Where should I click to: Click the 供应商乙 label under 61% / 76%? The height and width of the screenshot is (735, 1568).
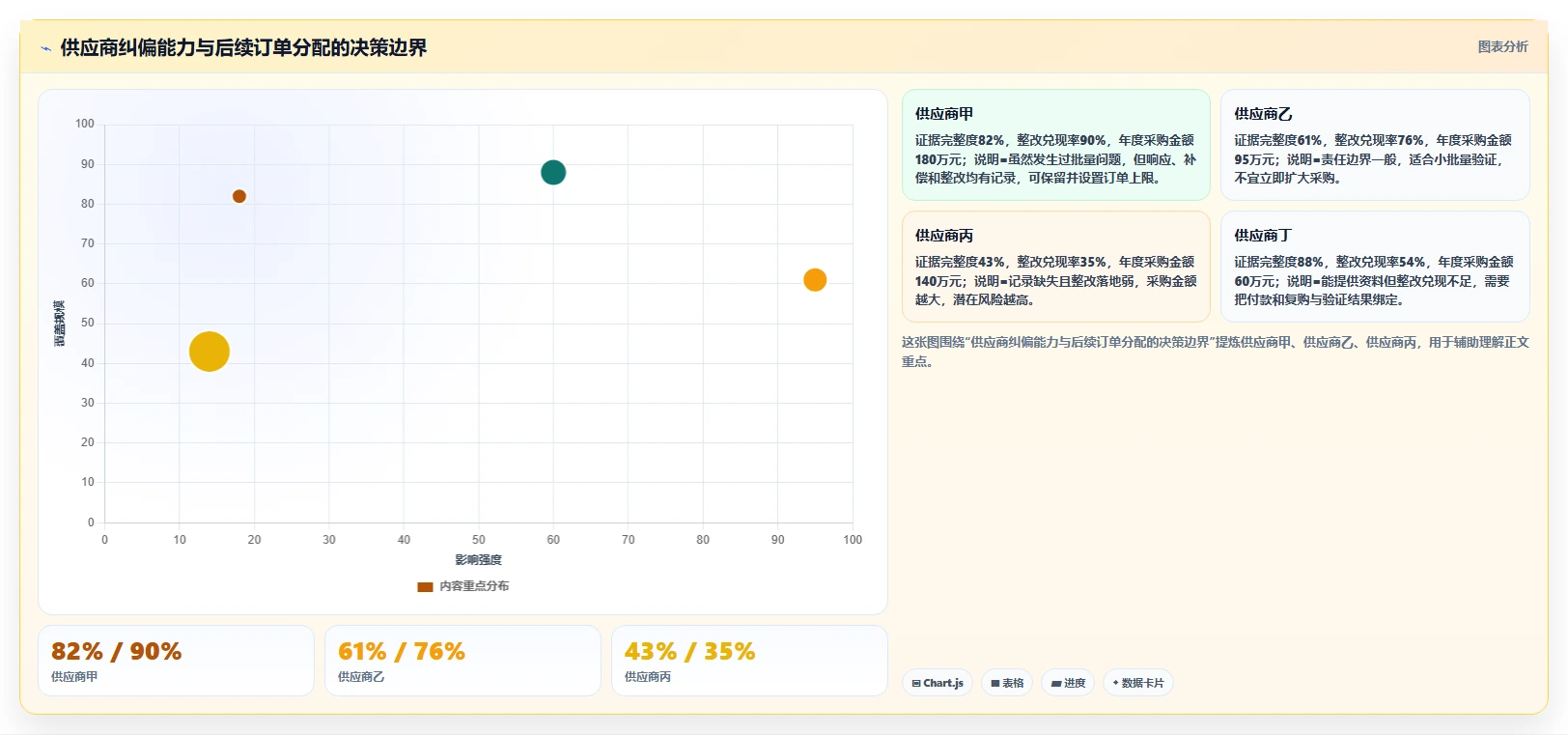pyautogui.click(x=361, y=677)
